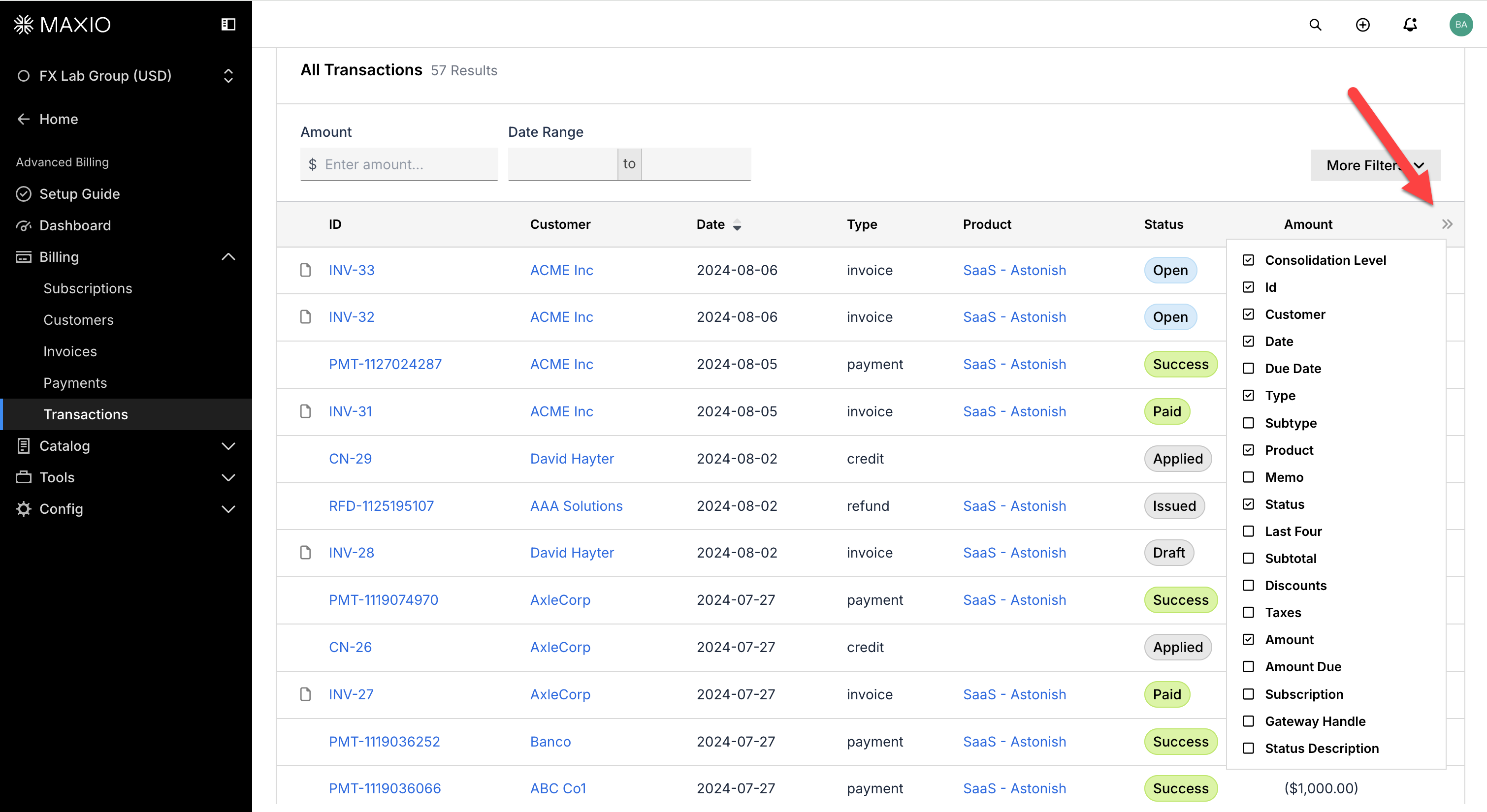Click the Date Range start field
1487x812 pixels.
point(562,164)
